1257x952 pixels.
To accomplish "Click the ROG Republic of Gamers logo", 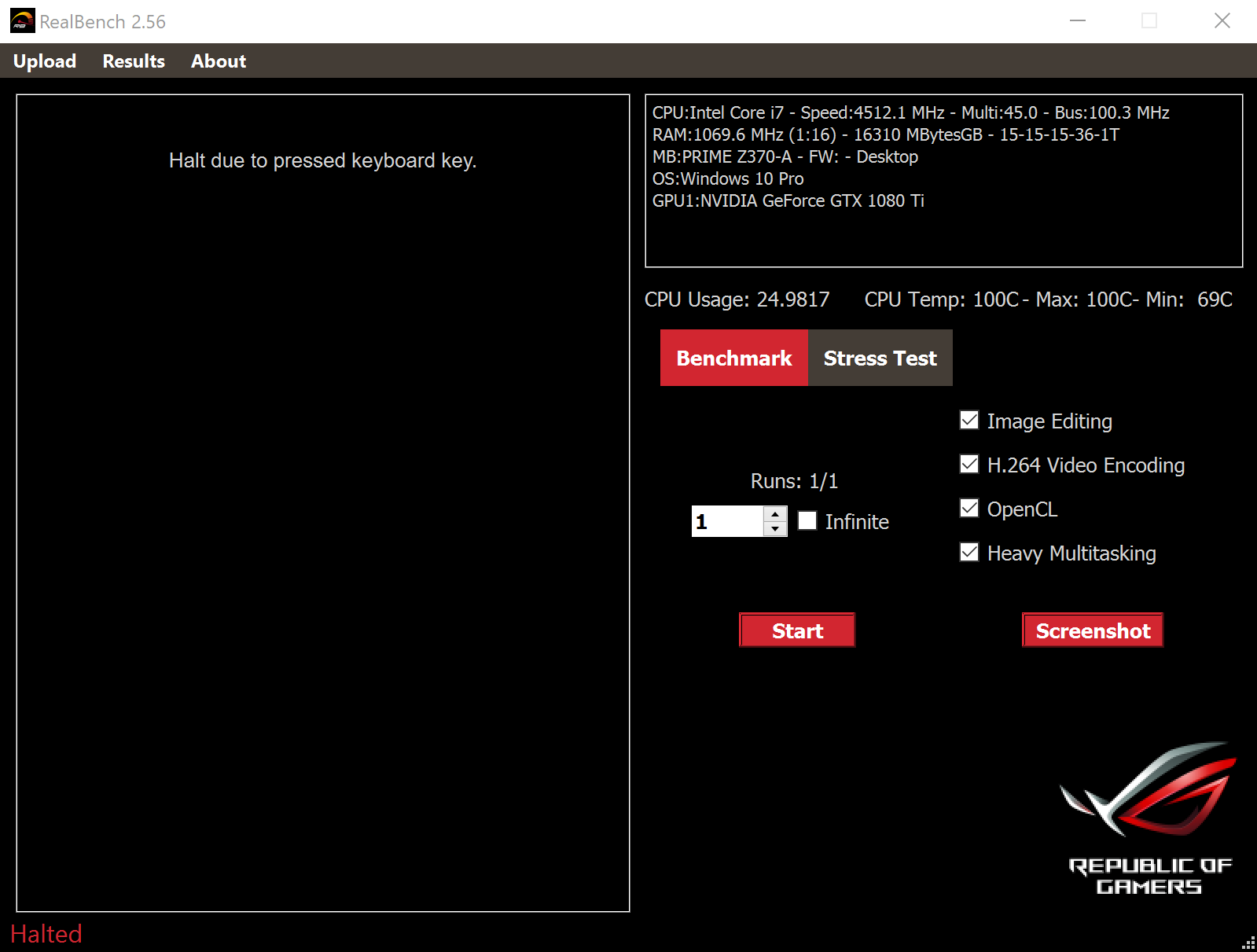I will [1149, 818].
